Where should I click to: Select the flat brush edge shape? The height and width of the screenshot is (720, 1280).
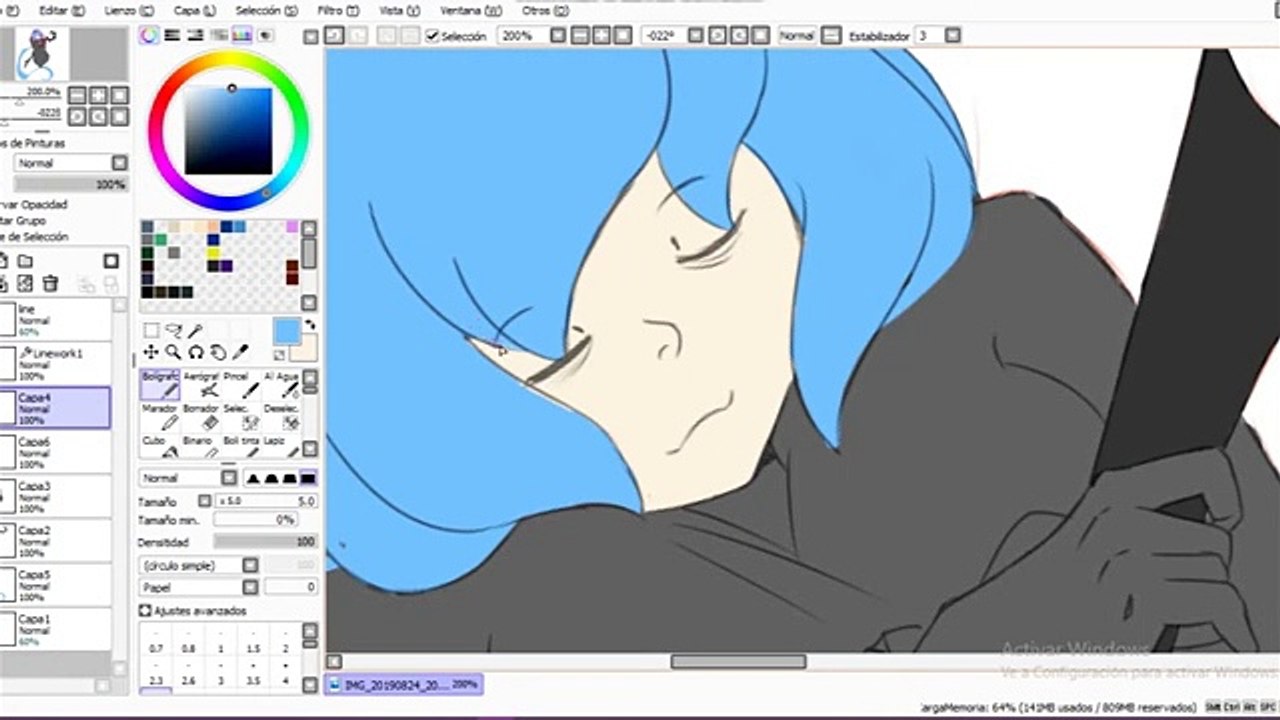click(307, 478)
